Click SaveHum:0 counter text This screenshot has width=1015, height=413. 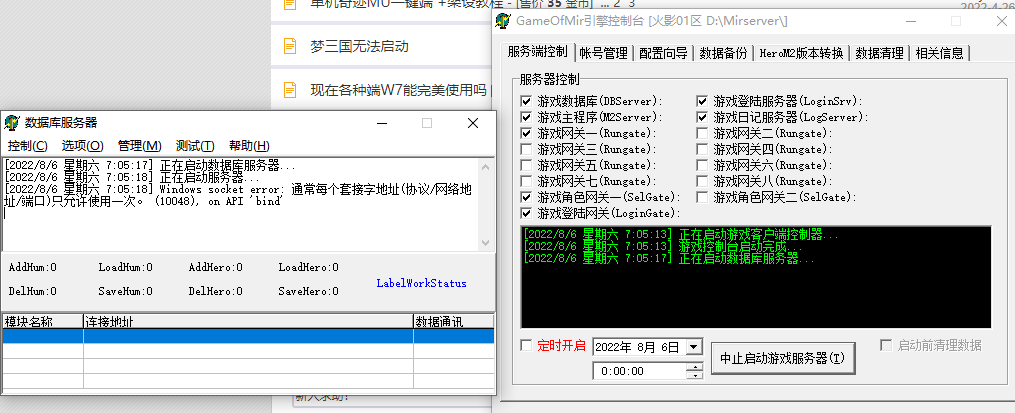126,291
